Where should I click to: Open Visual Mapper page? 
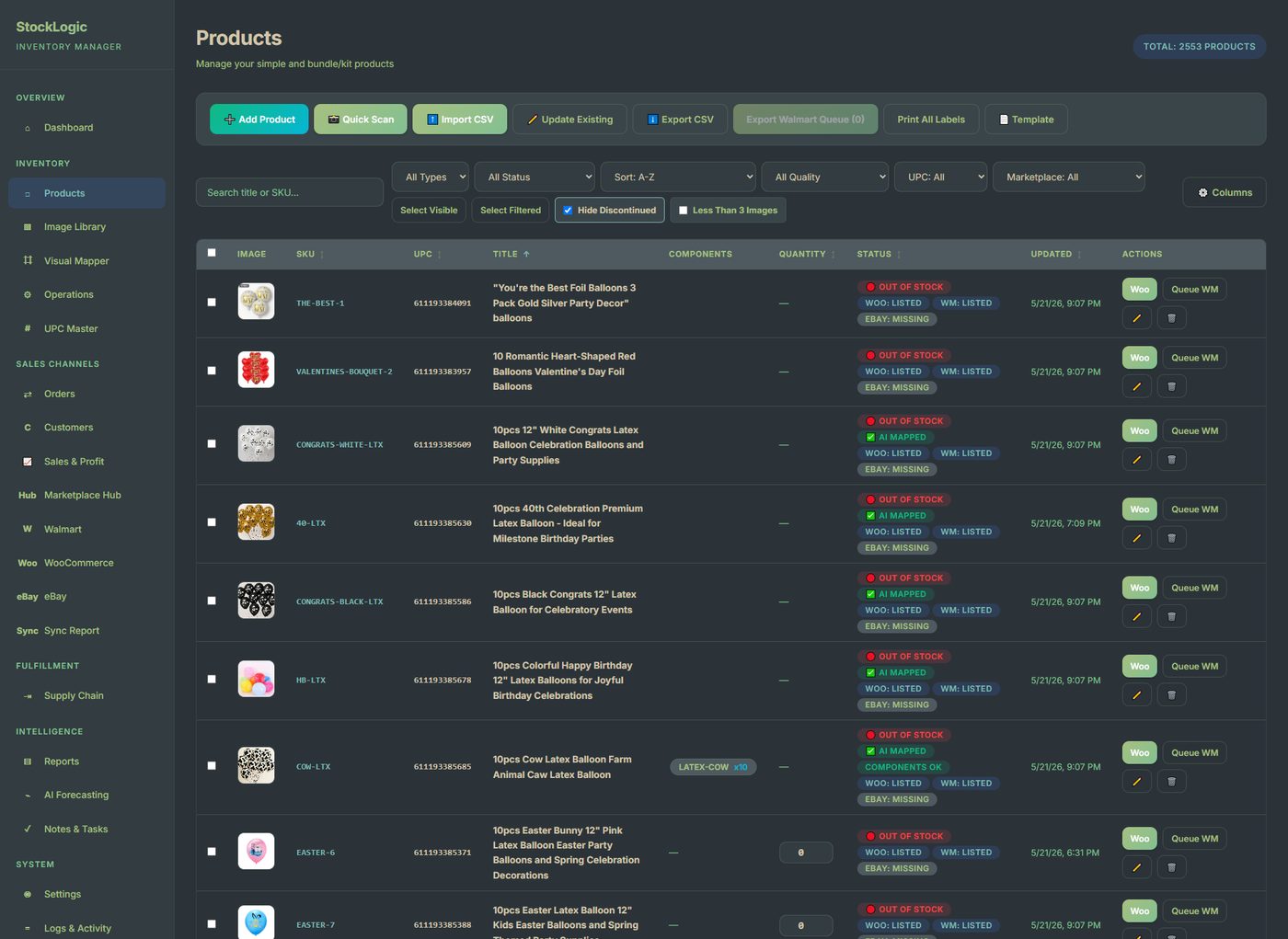click(x=86, y=261)
